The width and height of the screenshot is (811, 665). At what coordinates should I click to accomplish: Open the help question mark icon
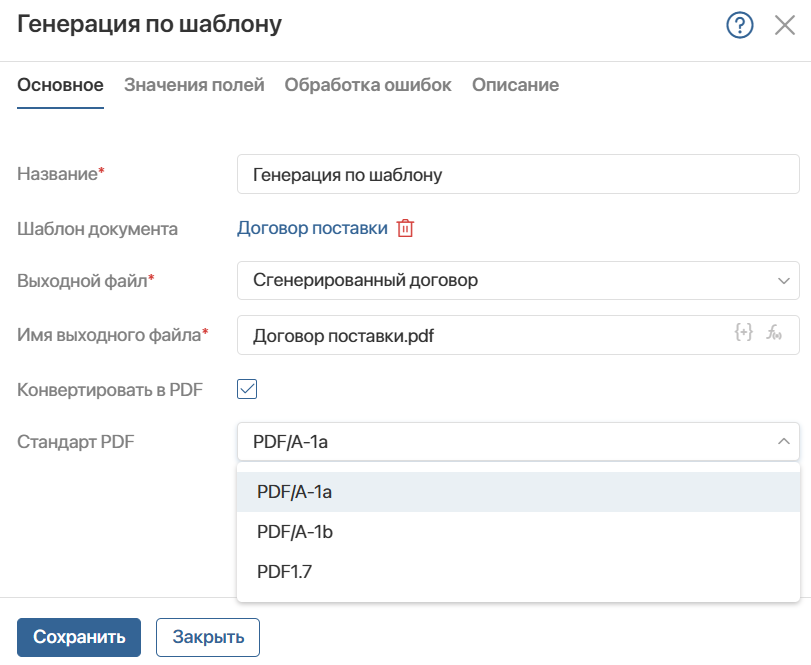740,25
